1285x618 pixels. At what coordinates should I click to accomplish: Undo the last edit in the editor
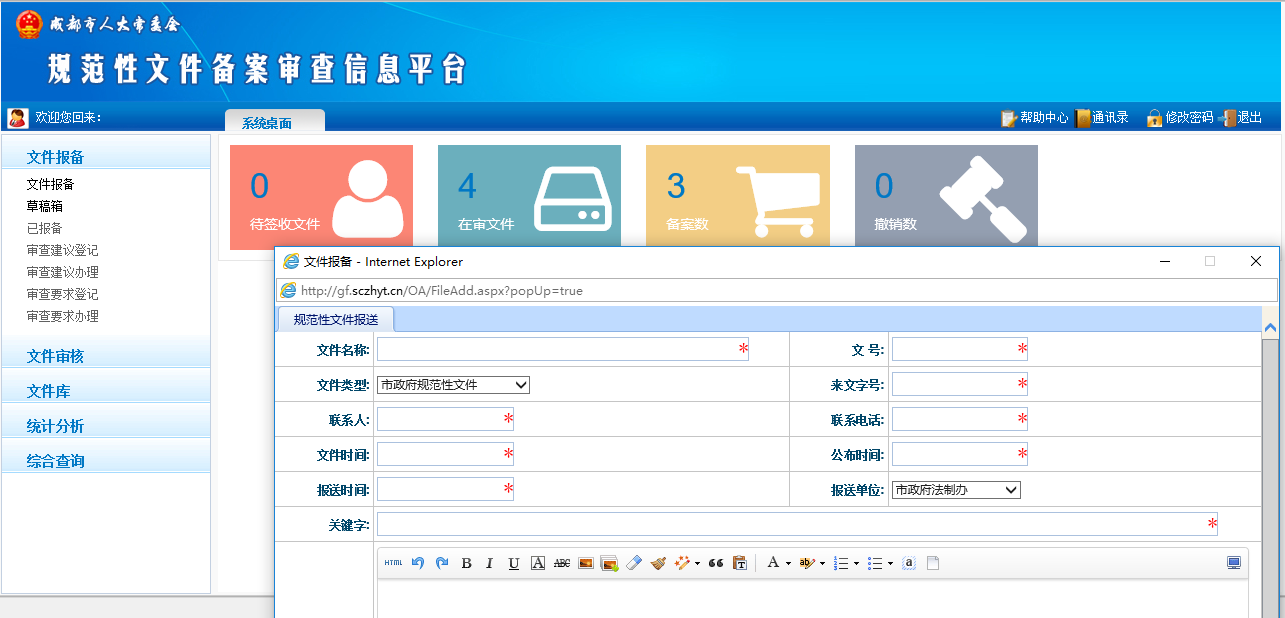pyautogui.click(x=418, y=563)
